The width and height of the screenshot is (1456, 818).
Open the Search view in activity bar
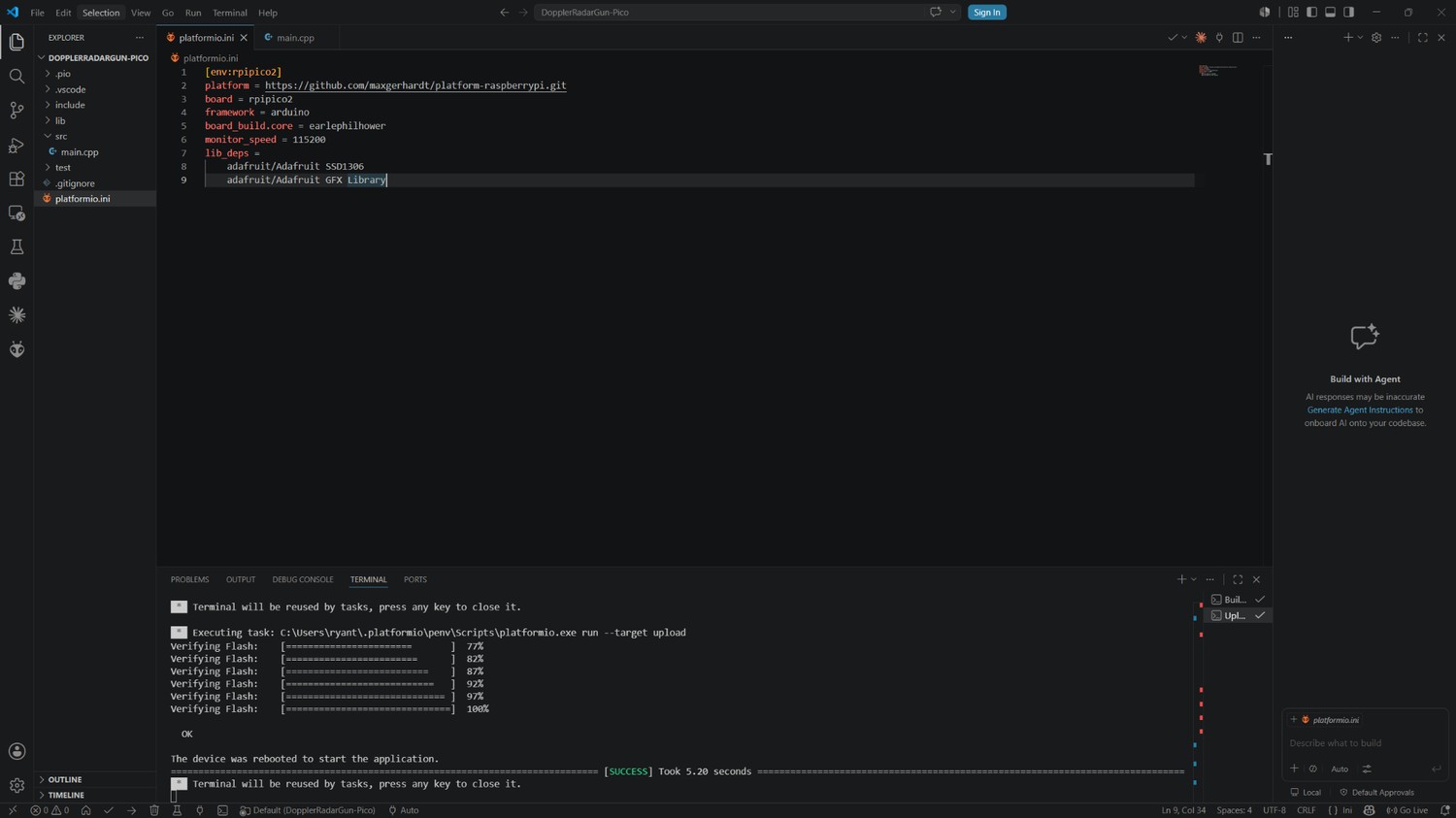pyautogui.click(x=17, y=76)
